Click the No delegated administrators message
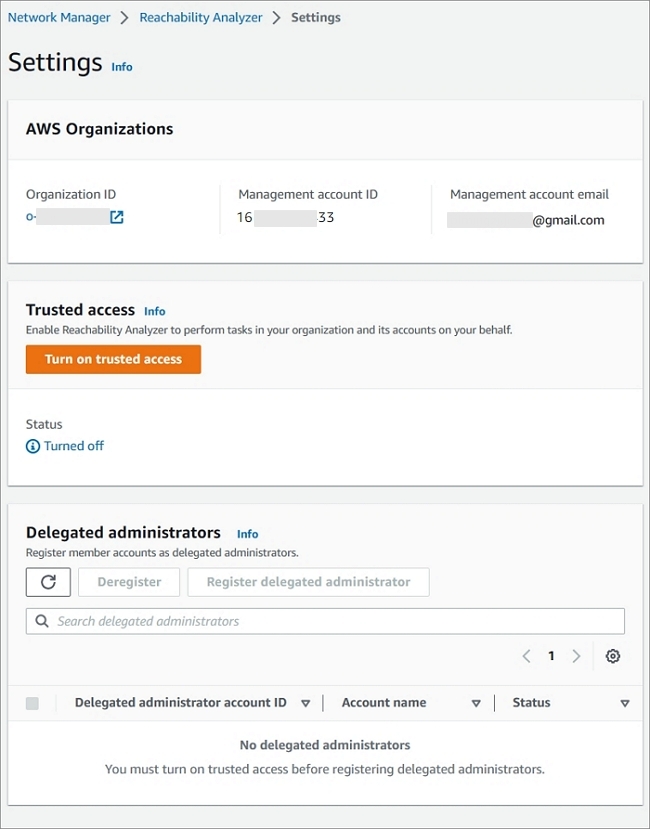 click(325, 745)
